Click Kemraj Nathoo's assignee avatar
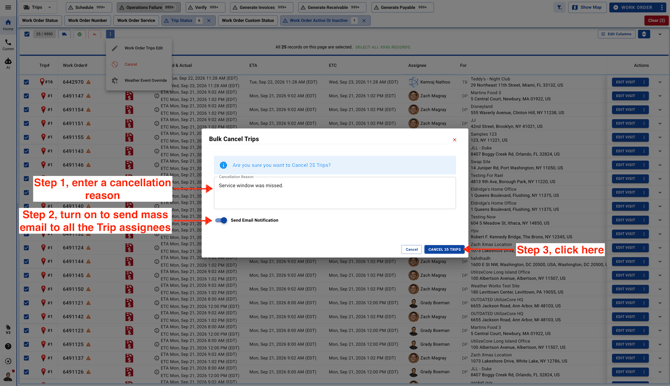670x386 pixels. (x=413, y=82)
